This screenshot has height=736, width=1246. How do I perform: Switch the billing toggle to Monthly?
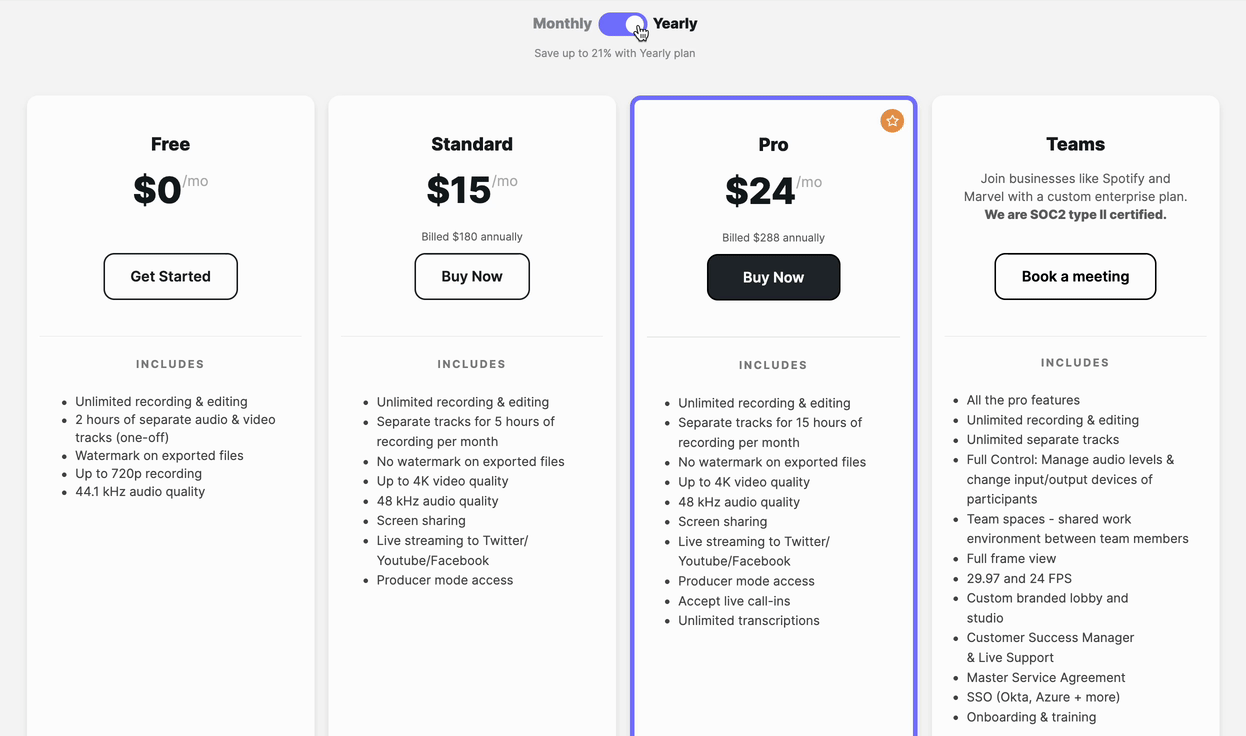pyautogui.click(x=623, y=23)
